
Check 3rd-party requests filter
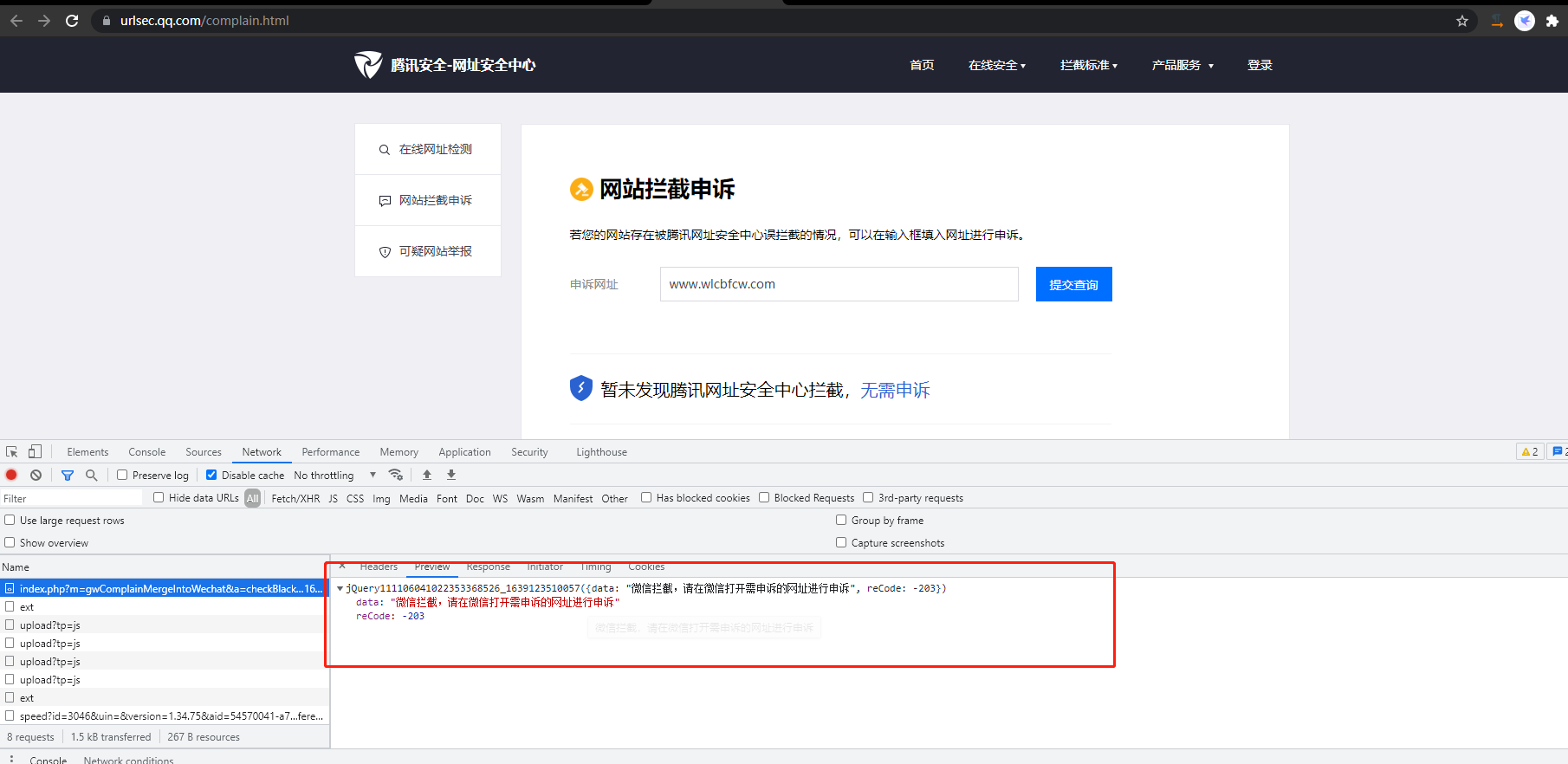(x=868, y=497)
